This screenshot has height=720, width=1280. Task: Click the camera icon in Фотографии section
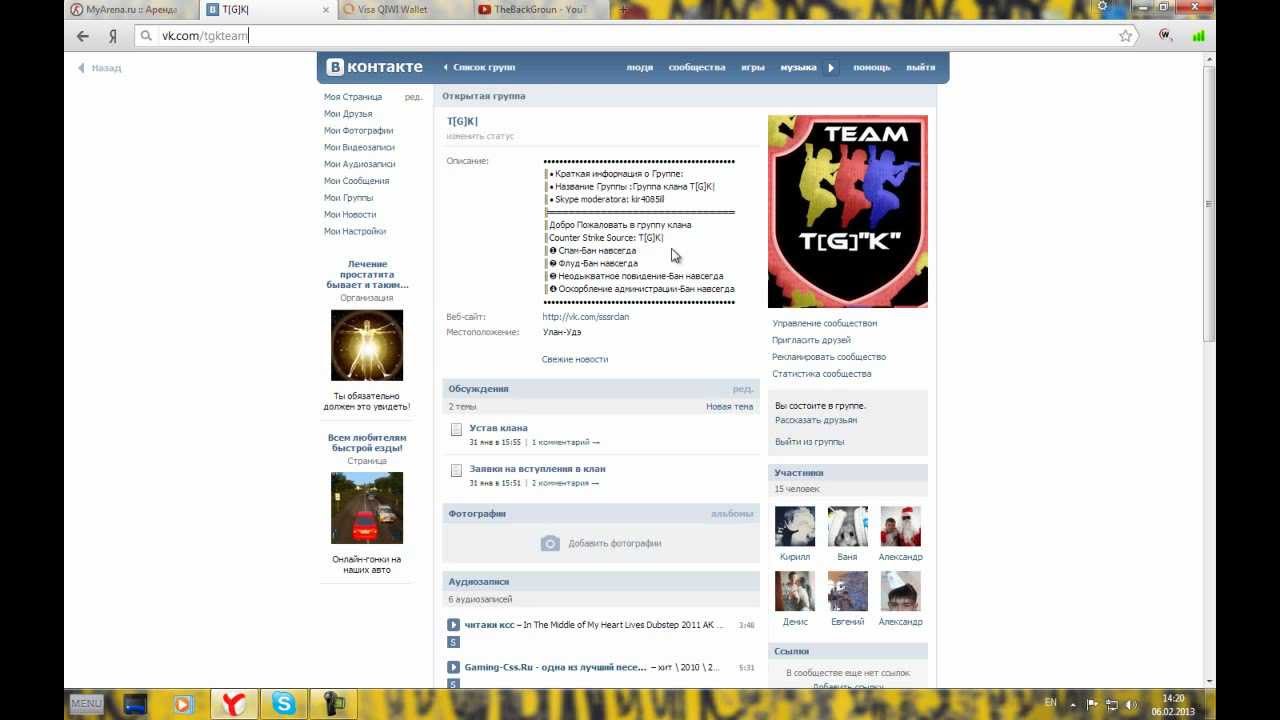tap(550, 543)
